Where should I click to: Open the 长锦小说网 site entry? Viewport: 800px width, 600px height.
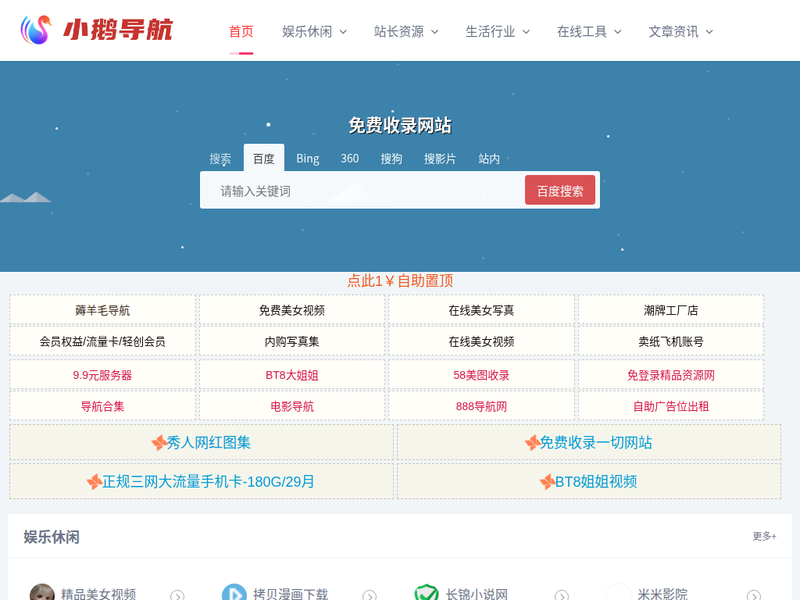tap(477, 594)
